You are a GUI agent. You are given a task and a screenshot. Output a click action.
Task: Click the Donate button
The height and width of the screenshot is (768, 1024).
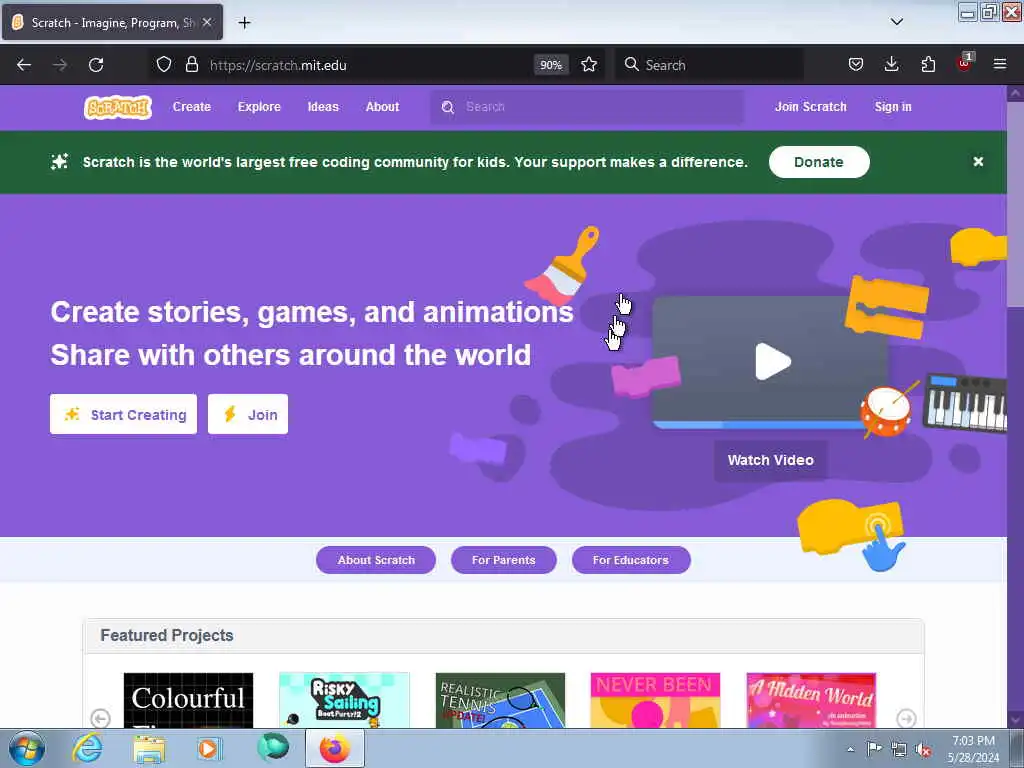819,162
